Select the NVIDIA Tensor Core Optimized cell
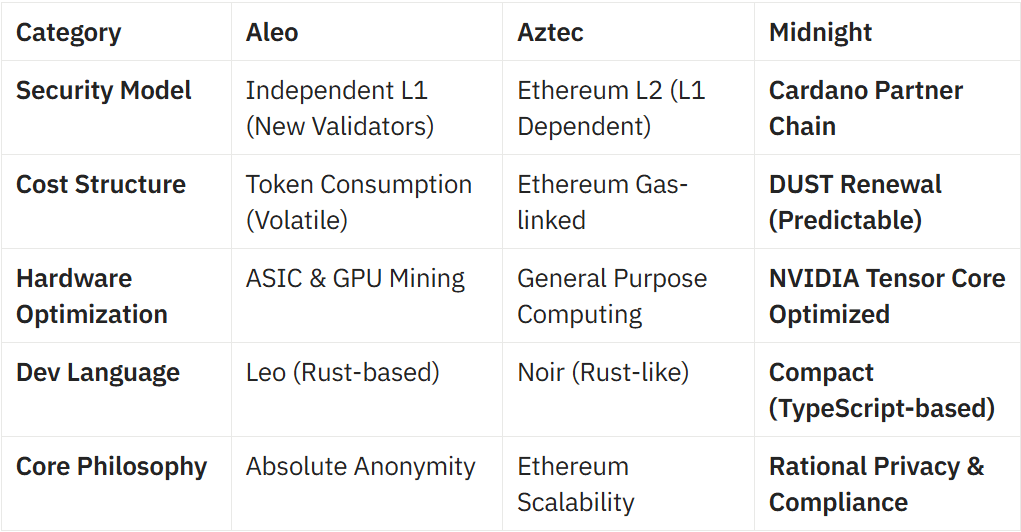1021x532 pixels. [x=887, y=296]
